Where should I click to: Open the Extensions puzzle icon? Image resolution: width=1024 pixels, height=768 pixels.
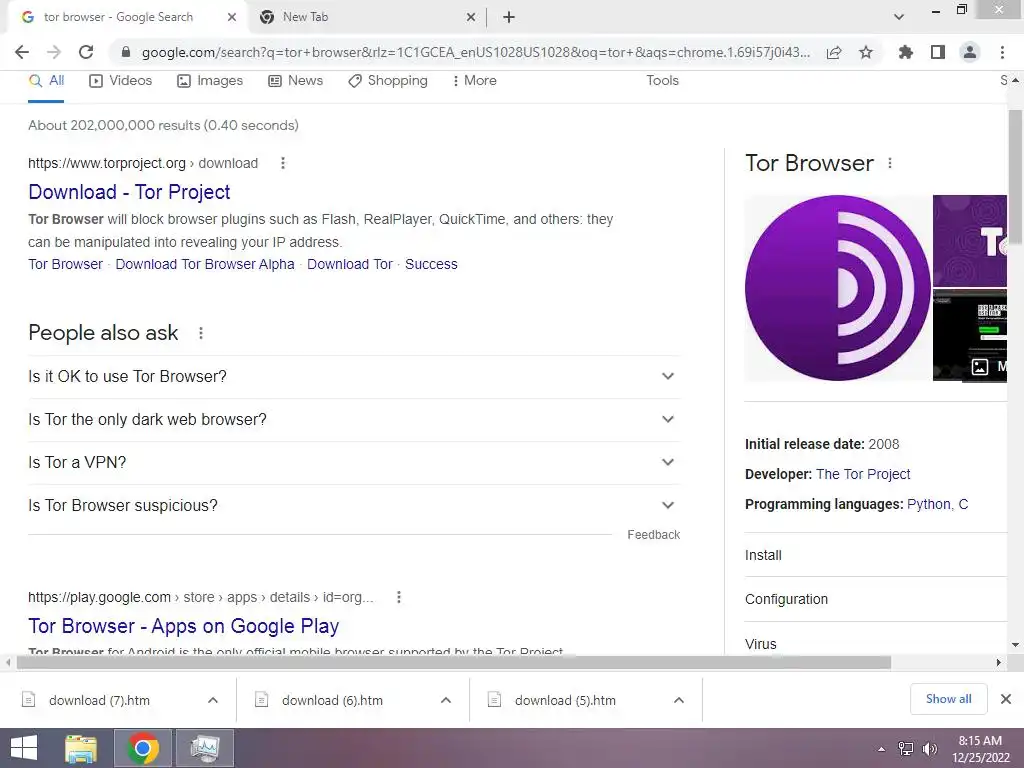pyautogui.click(x=906, y=52)
